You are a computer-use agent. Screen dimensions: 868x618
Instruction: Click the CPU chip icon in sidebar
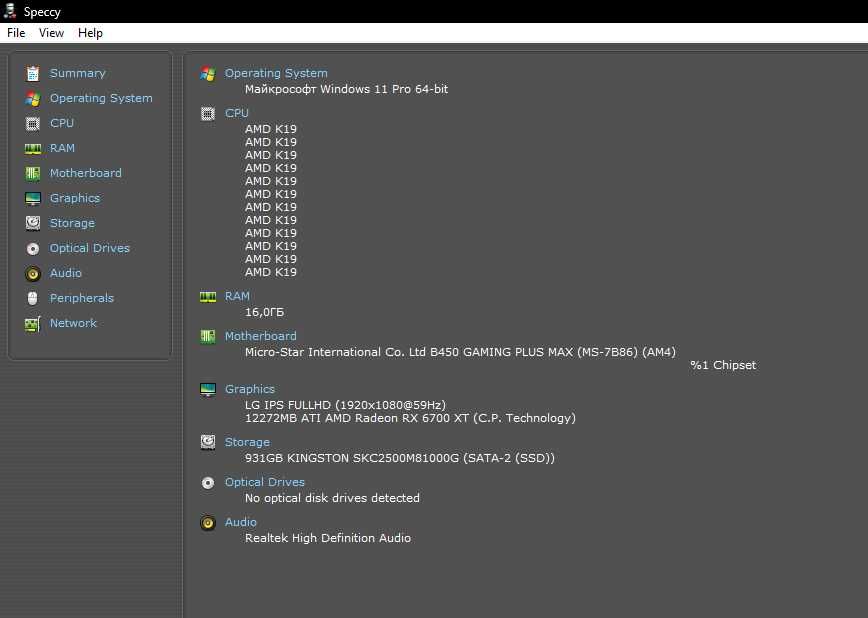[x=33, y=123]
